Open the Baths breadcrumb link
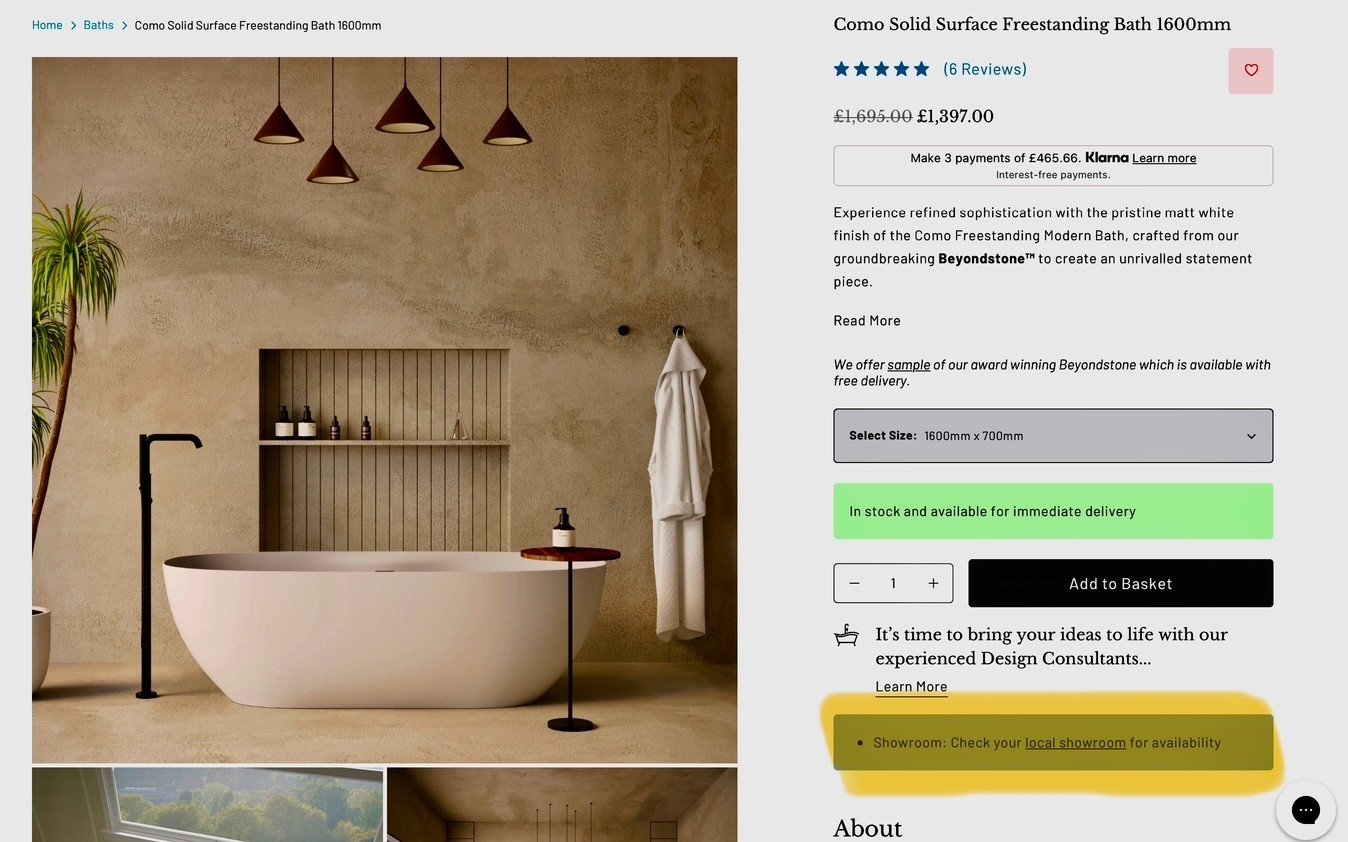The height and width of the screenshot is (842, 1348). (x=98, y=25)
